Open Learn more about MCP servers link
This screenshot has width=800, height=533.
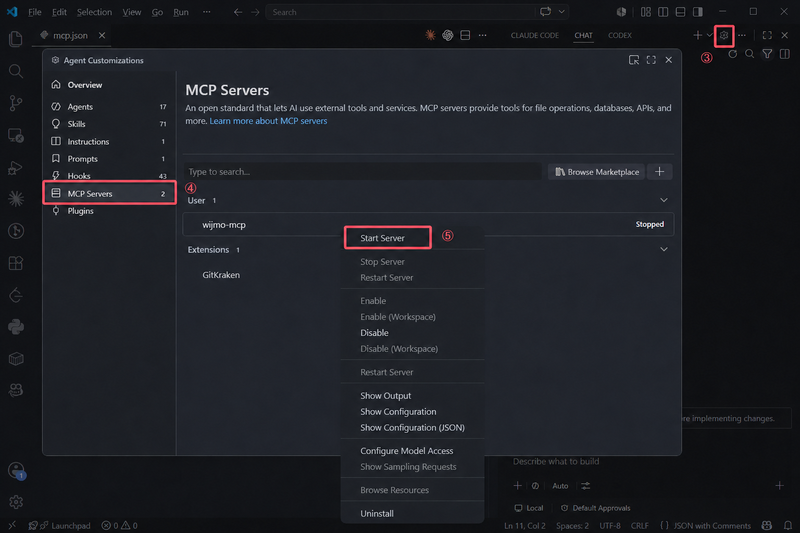[x=268, y=121]
